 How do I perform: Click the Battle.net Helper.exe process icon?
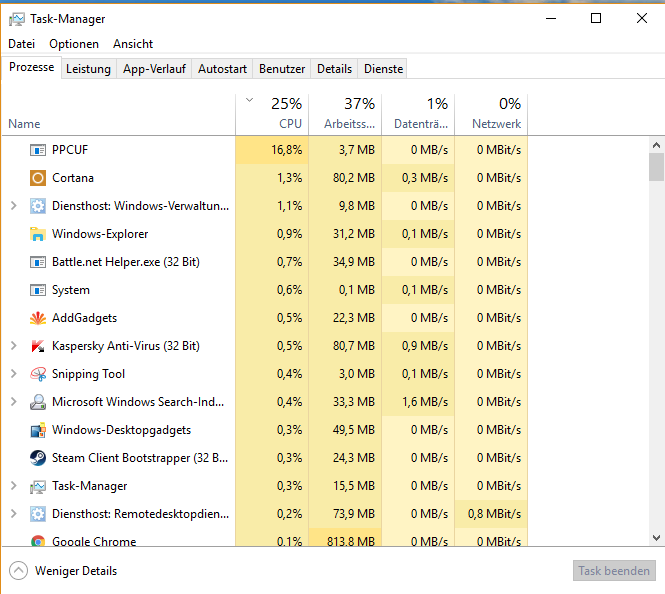coord(38,262)
